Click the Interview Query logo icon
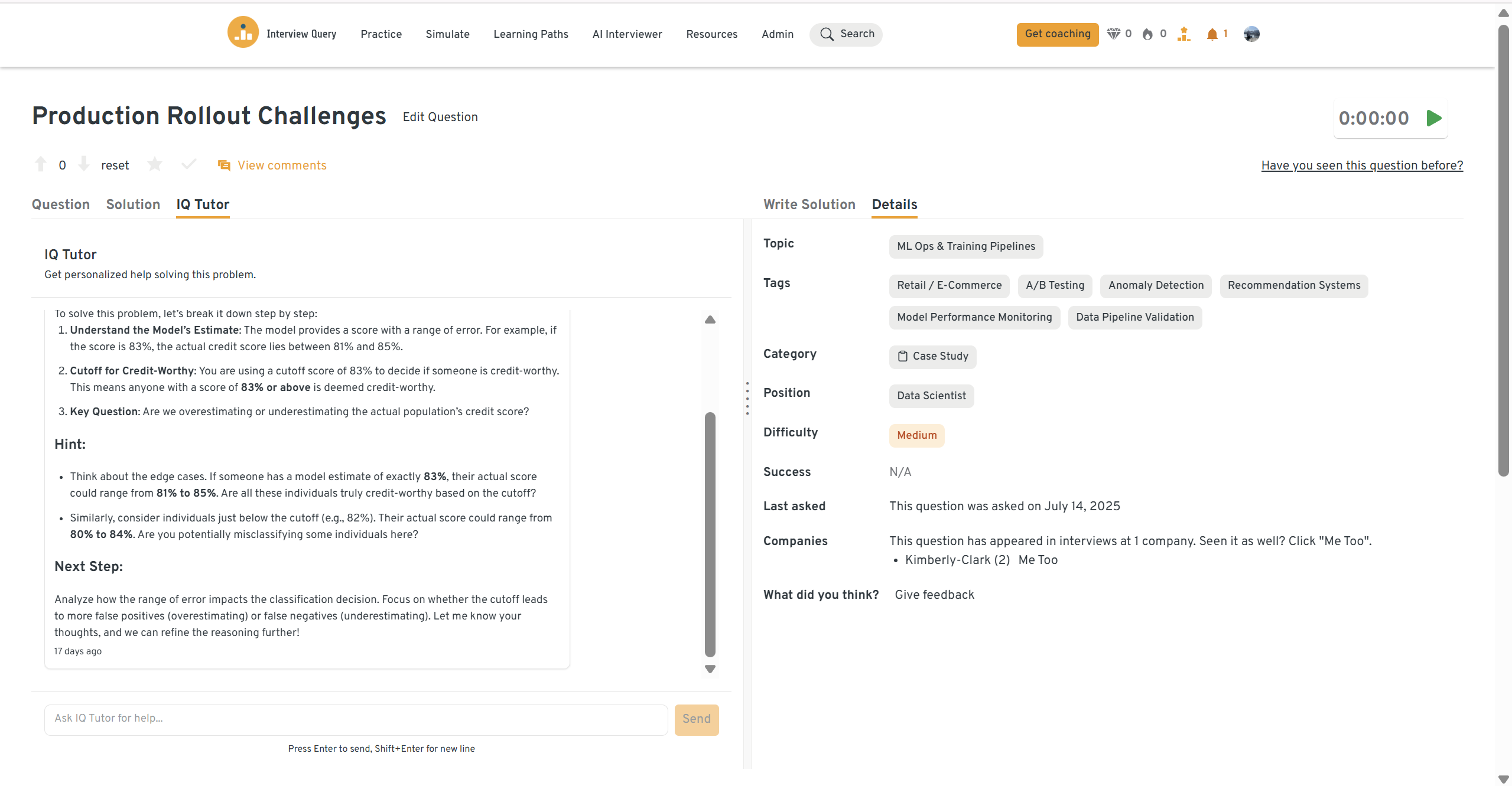Viewport: 1512px width, 786px height. pos(243,33)
